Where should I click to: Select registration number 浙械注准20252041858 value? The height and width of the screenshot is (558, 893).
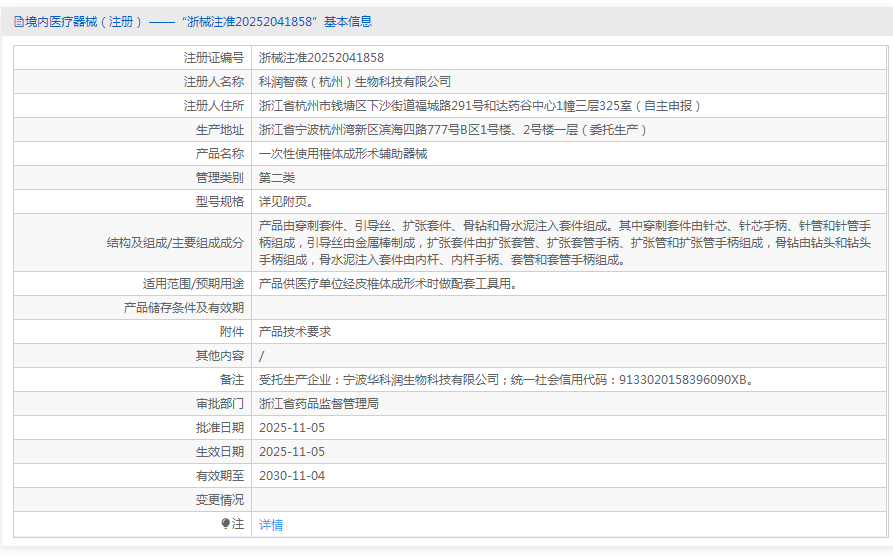pyautogui.click(x=321, y=58)
